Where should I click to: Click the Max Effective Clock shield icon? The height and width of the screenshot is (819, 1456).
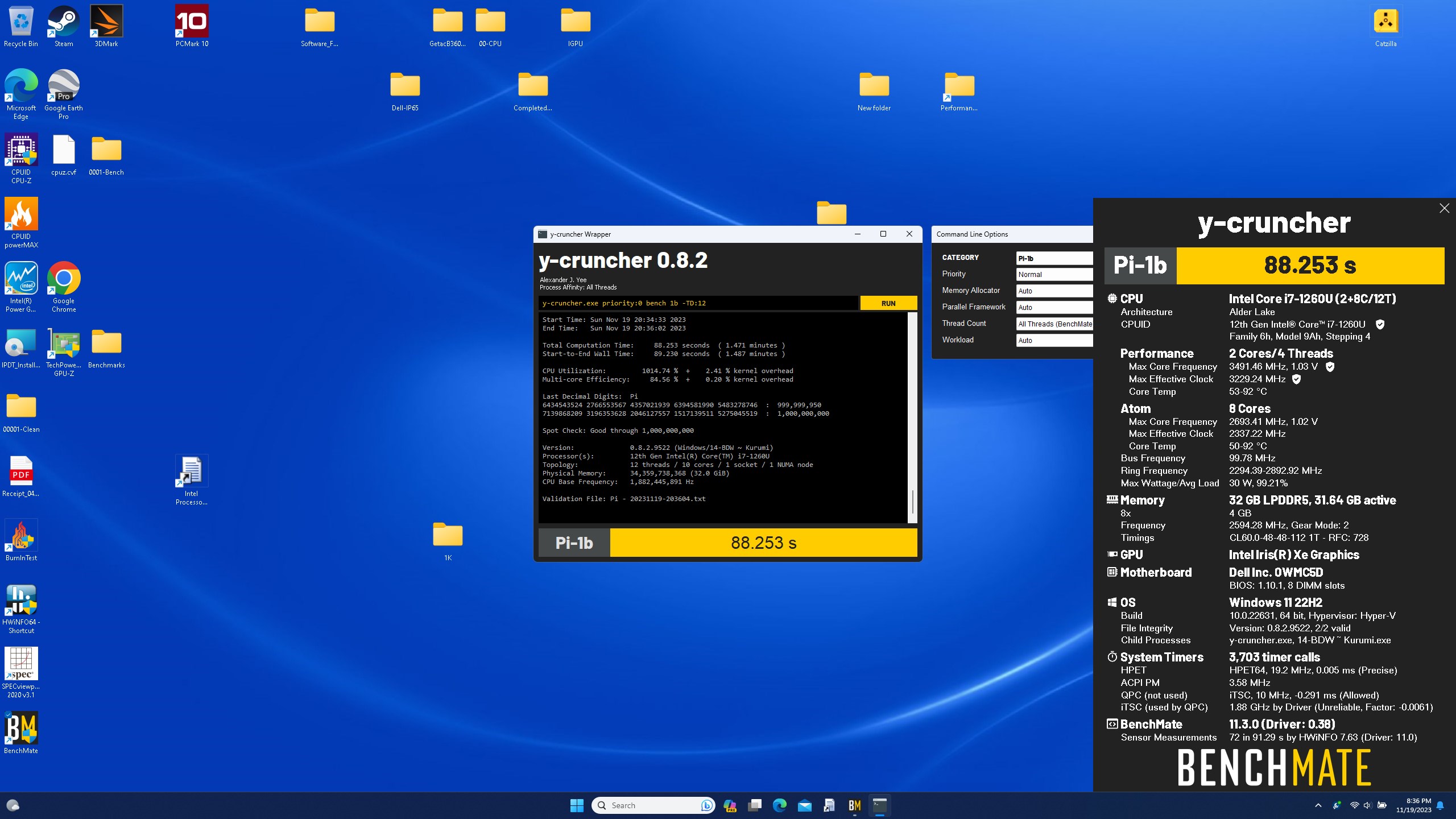coord(1296,379)
